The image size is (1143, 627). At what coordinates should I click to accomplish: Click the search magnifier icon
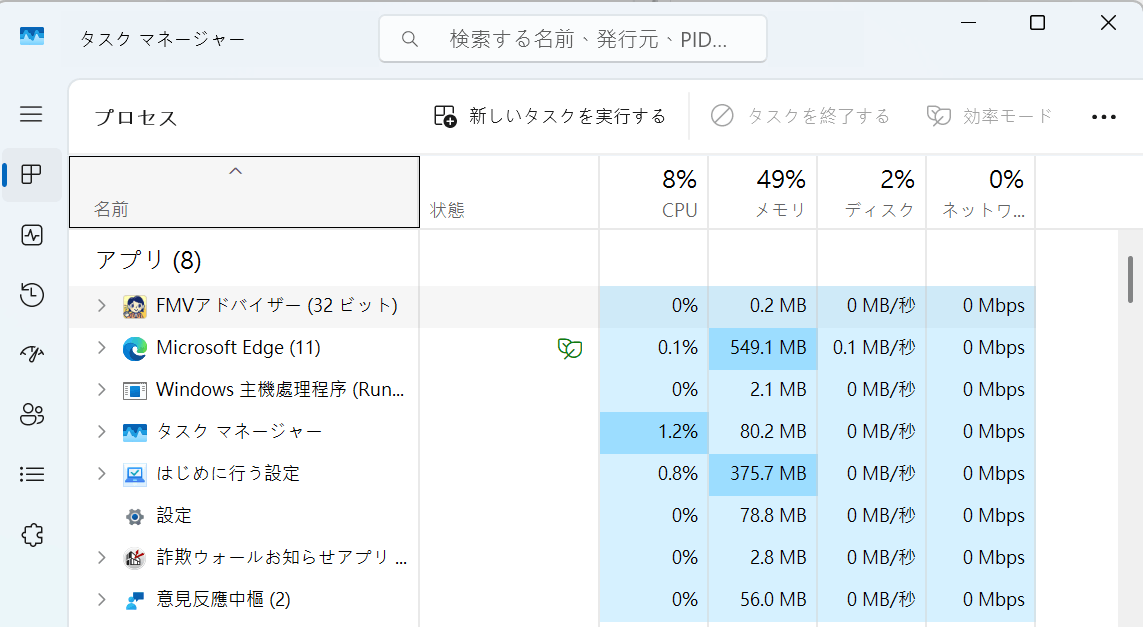click(410, 39)
